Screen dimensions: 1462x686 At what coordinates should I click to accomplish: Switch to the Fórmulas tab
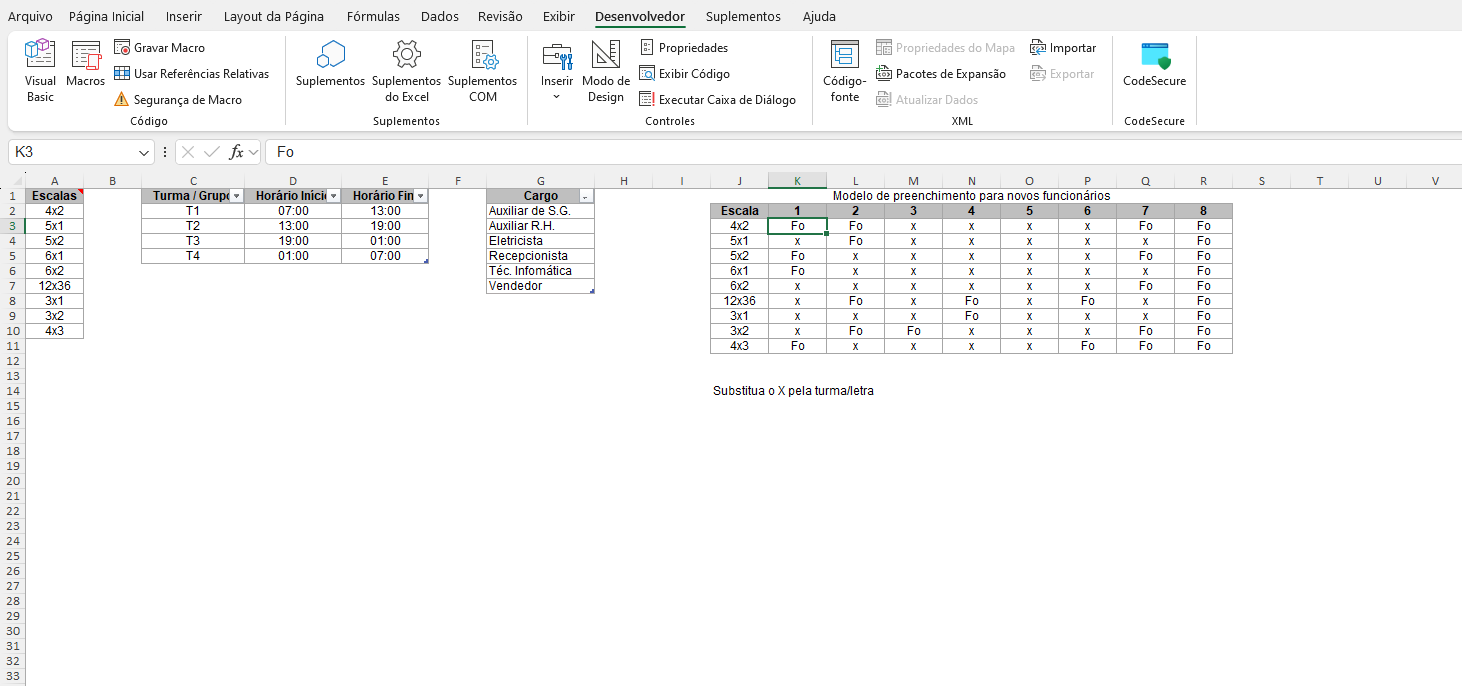[373, 17]
